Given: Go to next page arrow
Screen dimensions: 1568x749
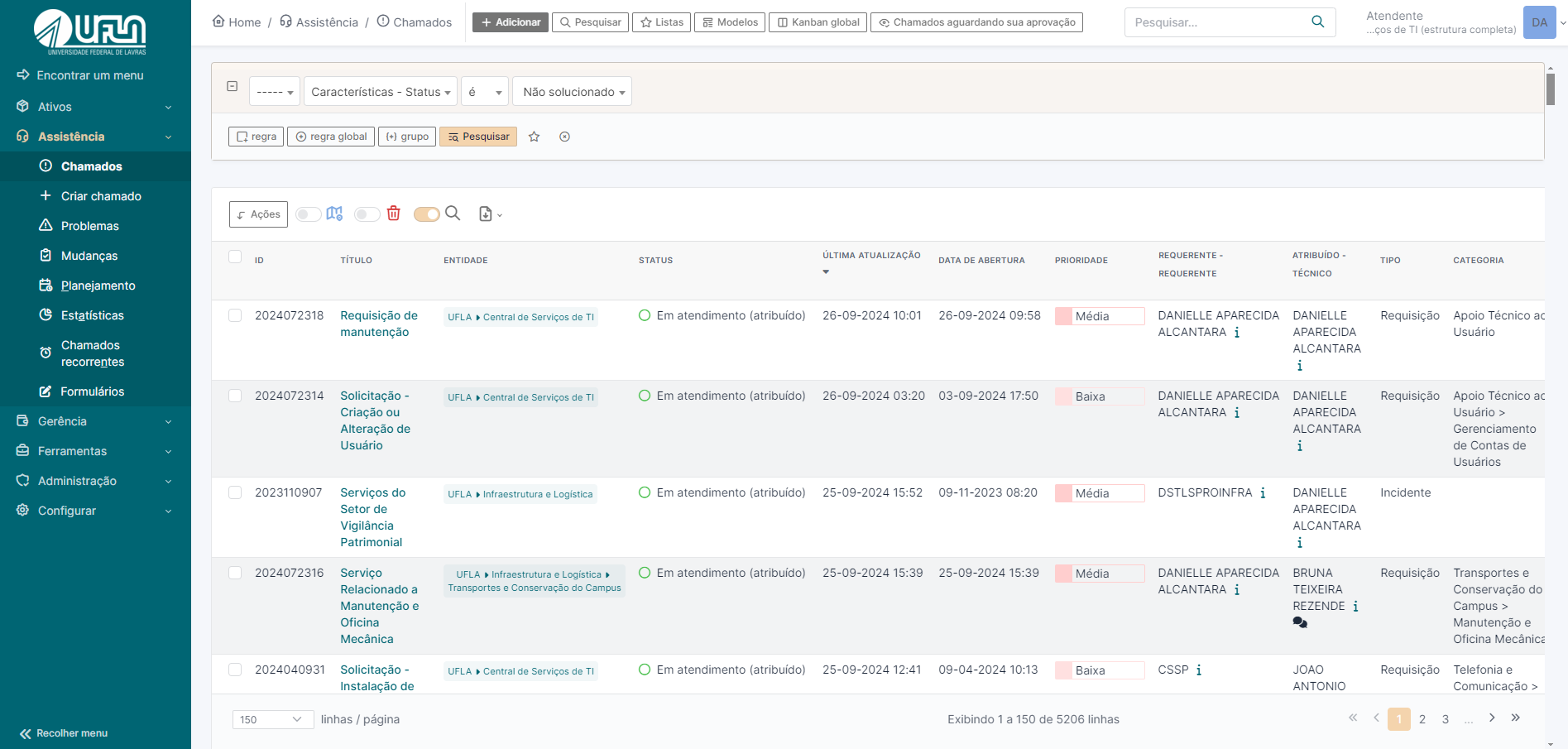Looking at the screenshot, I should tap(1492, 718).
